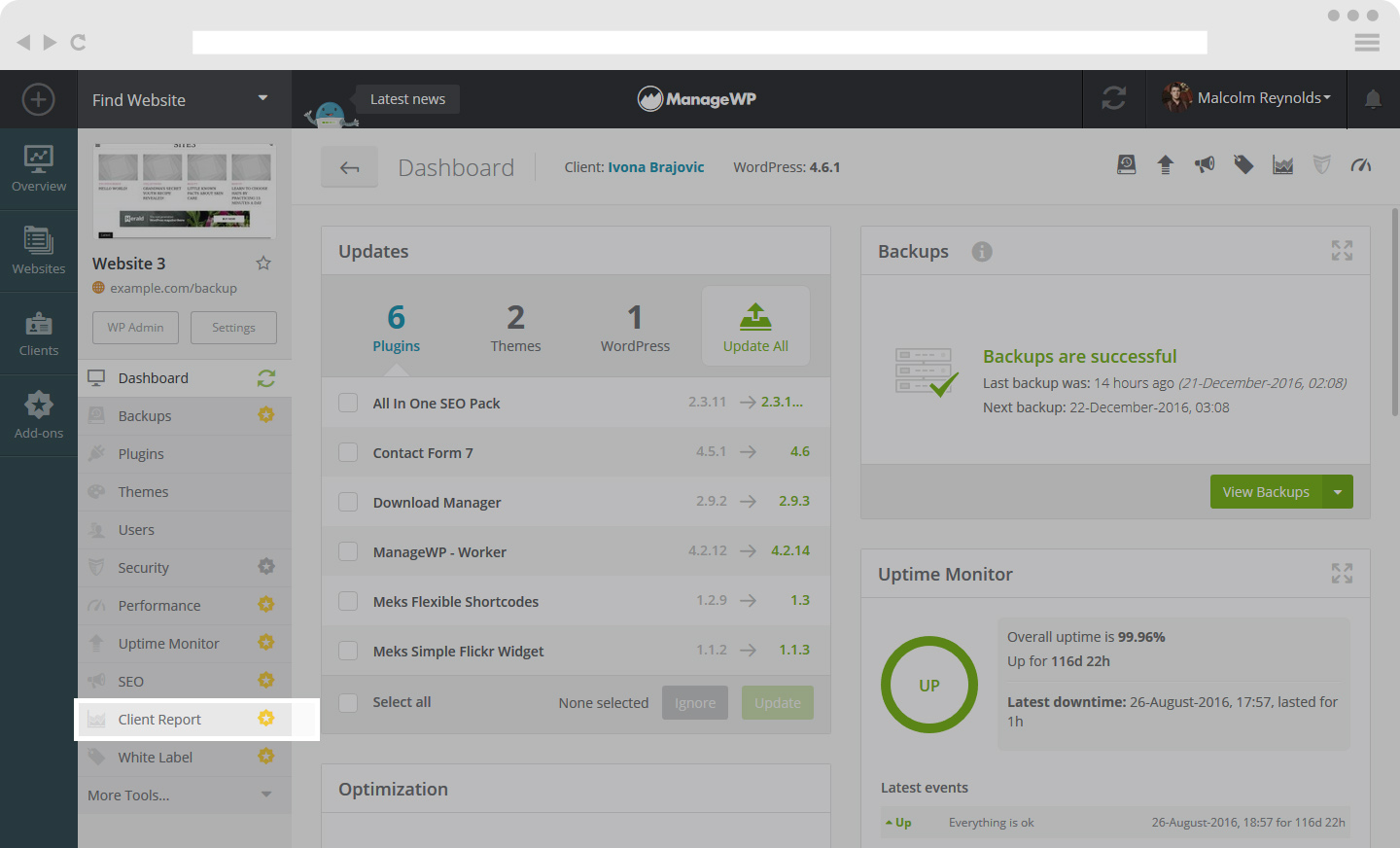1400x848 pixels.
Task: Open the notifications bell
Action: tap(1373, 99)
